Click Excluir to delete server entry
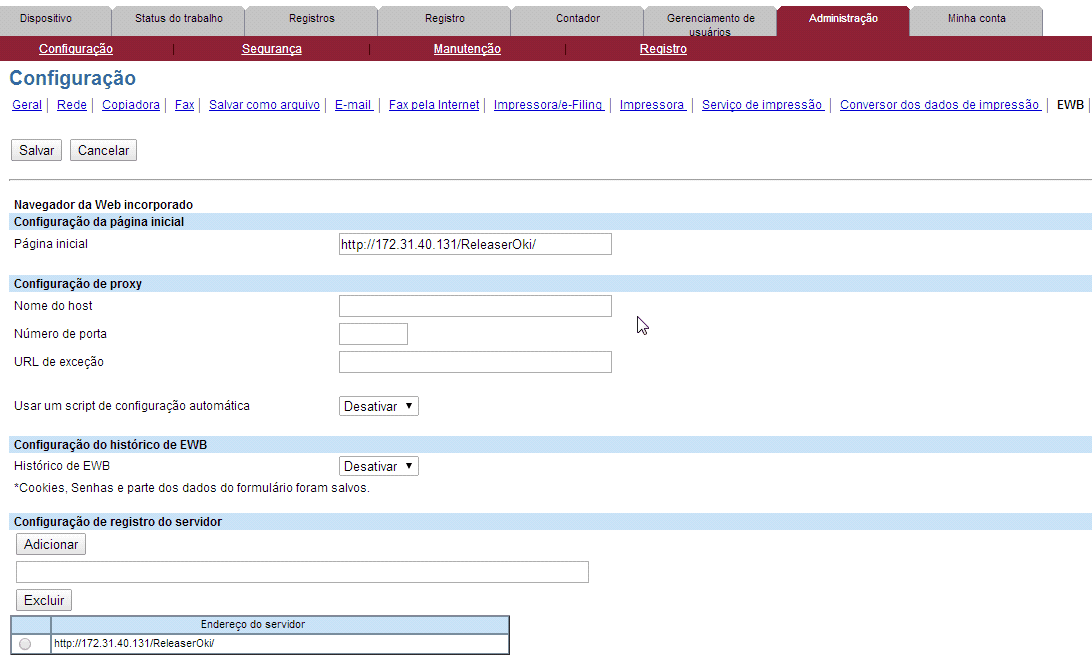1092x661 pixels. point(44,600)
